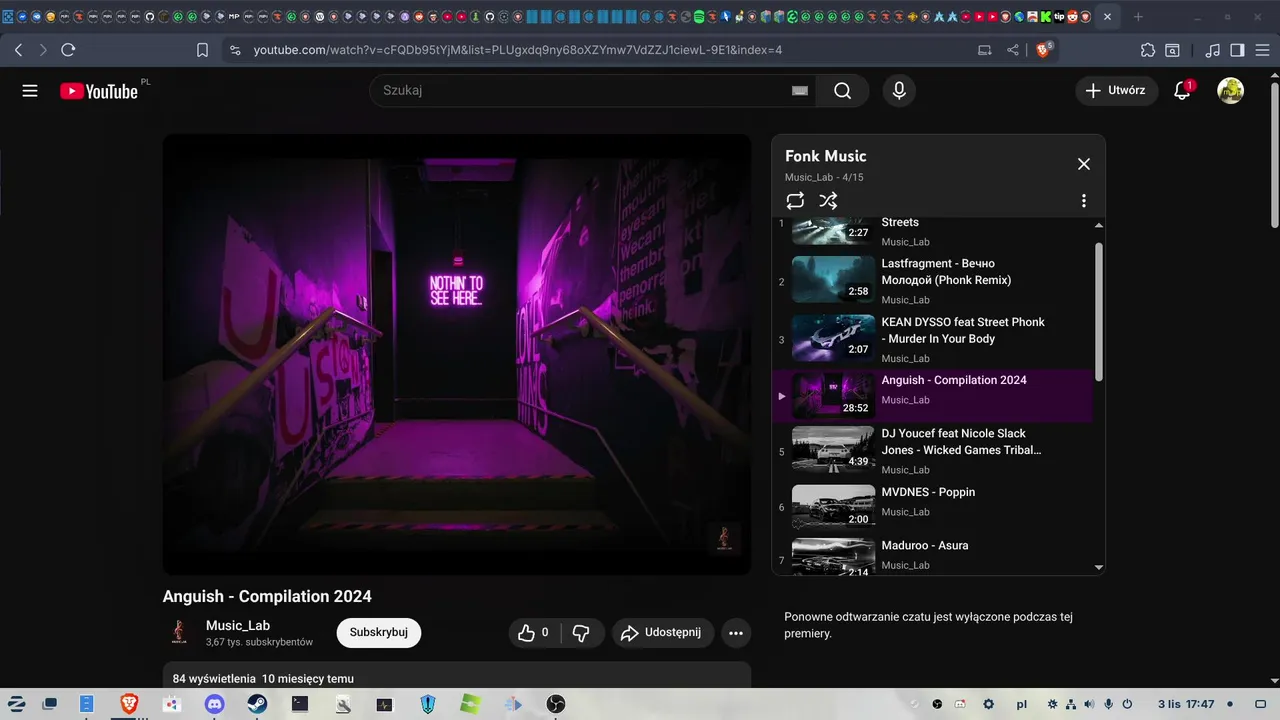Image resolution: width=1280 pixels, height=720 pixels.
Task: Click the 4:39 DJ Youcef thumbnail
Action: click(833, 449)
